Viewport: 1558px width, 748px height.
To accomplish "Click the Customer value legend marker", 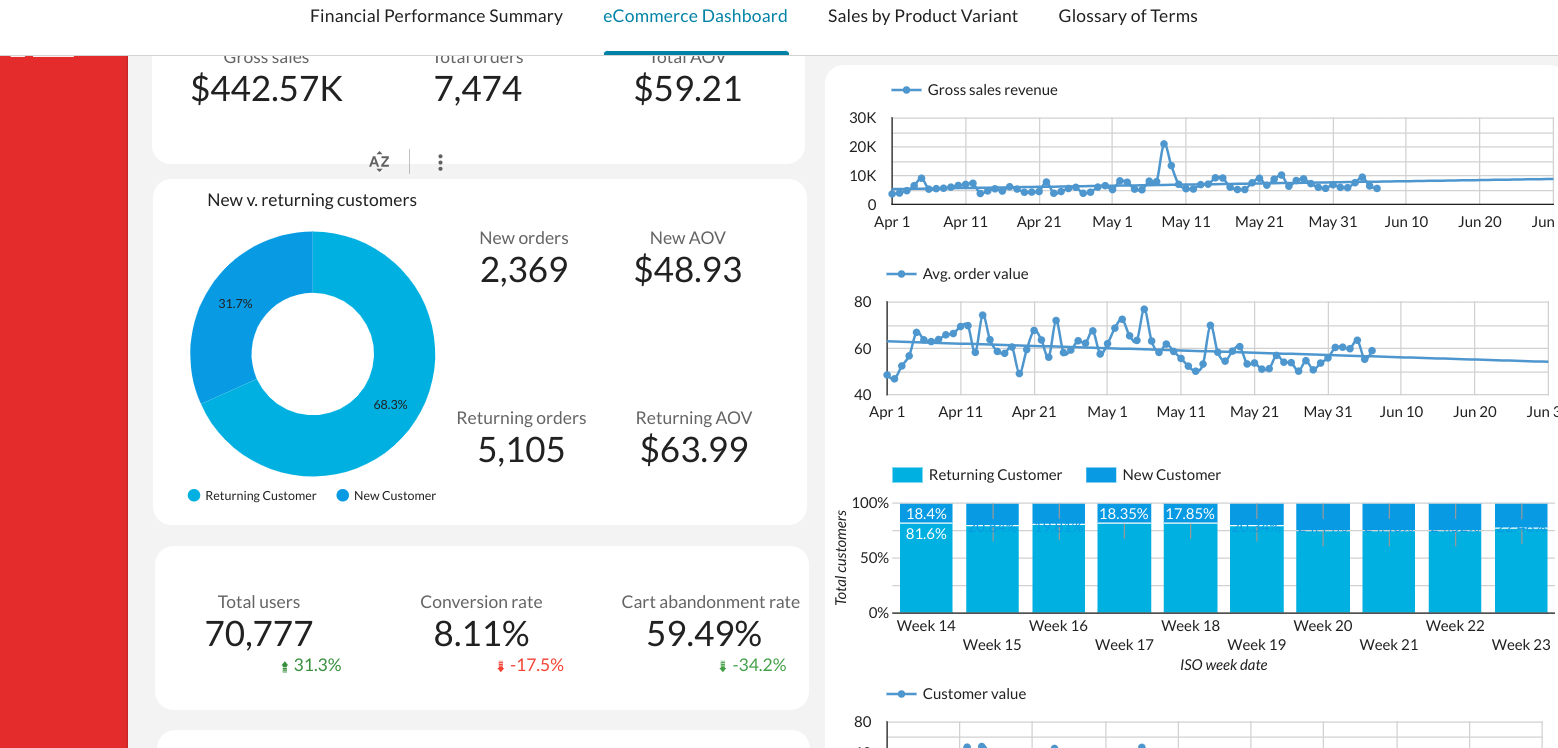I will (901, 694).
